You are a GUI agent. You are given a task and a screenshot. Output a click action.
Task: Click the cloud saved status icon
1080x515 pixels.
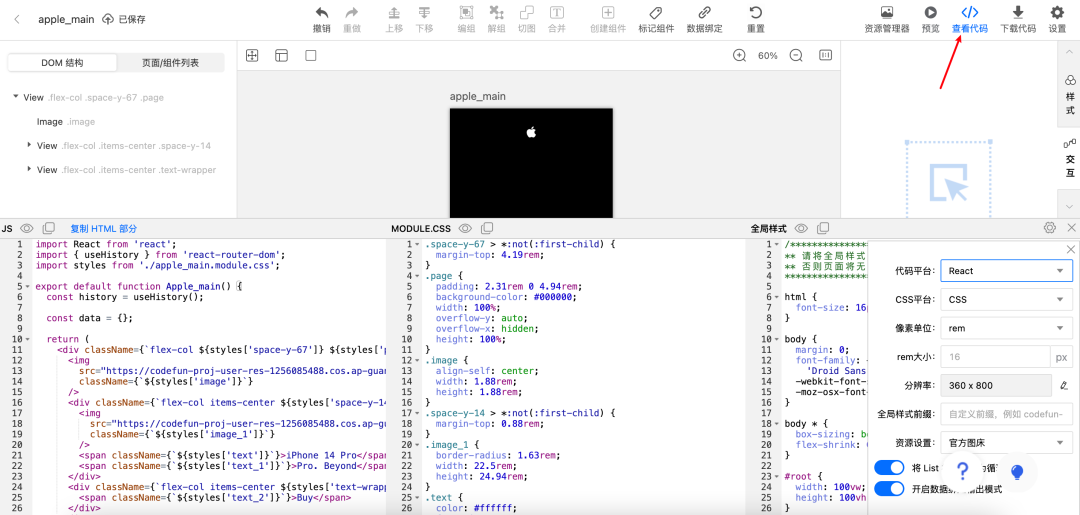[108, 19]
